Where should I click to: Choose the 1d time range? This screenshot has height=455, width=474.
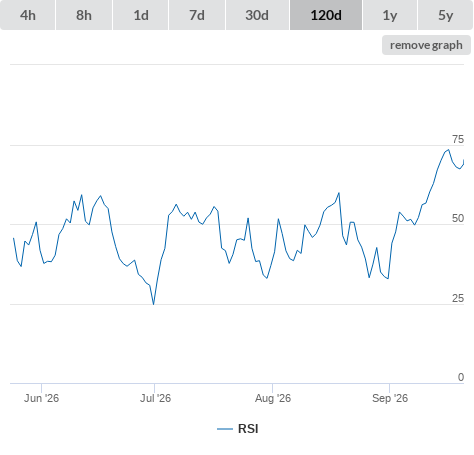(141, 15)
